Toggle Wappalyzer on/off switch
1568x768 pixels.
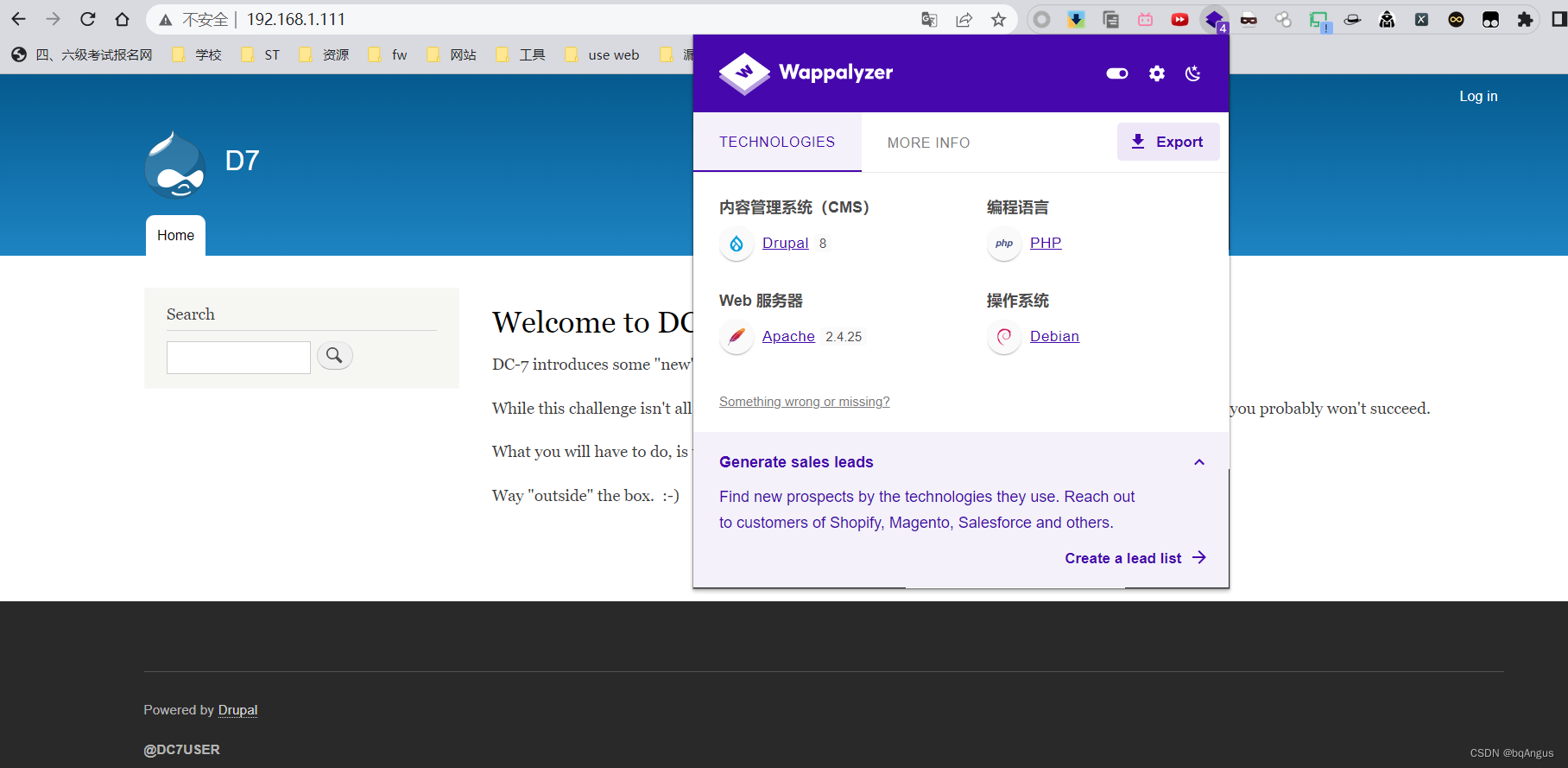pos(1117,73)
